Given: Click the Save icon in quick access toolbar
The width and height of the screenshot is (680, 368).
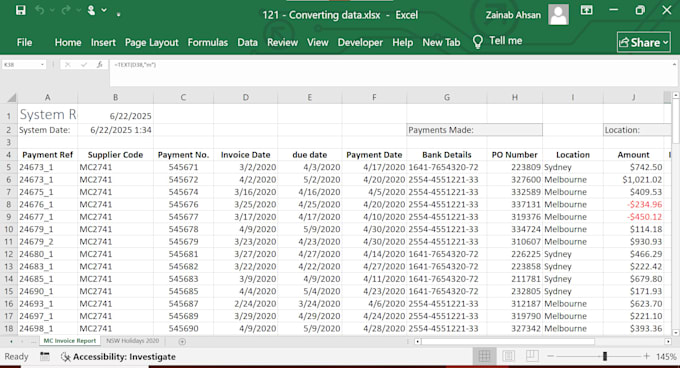Looking at the screenshot, I should pyautogui.click(x=20, y=10).
